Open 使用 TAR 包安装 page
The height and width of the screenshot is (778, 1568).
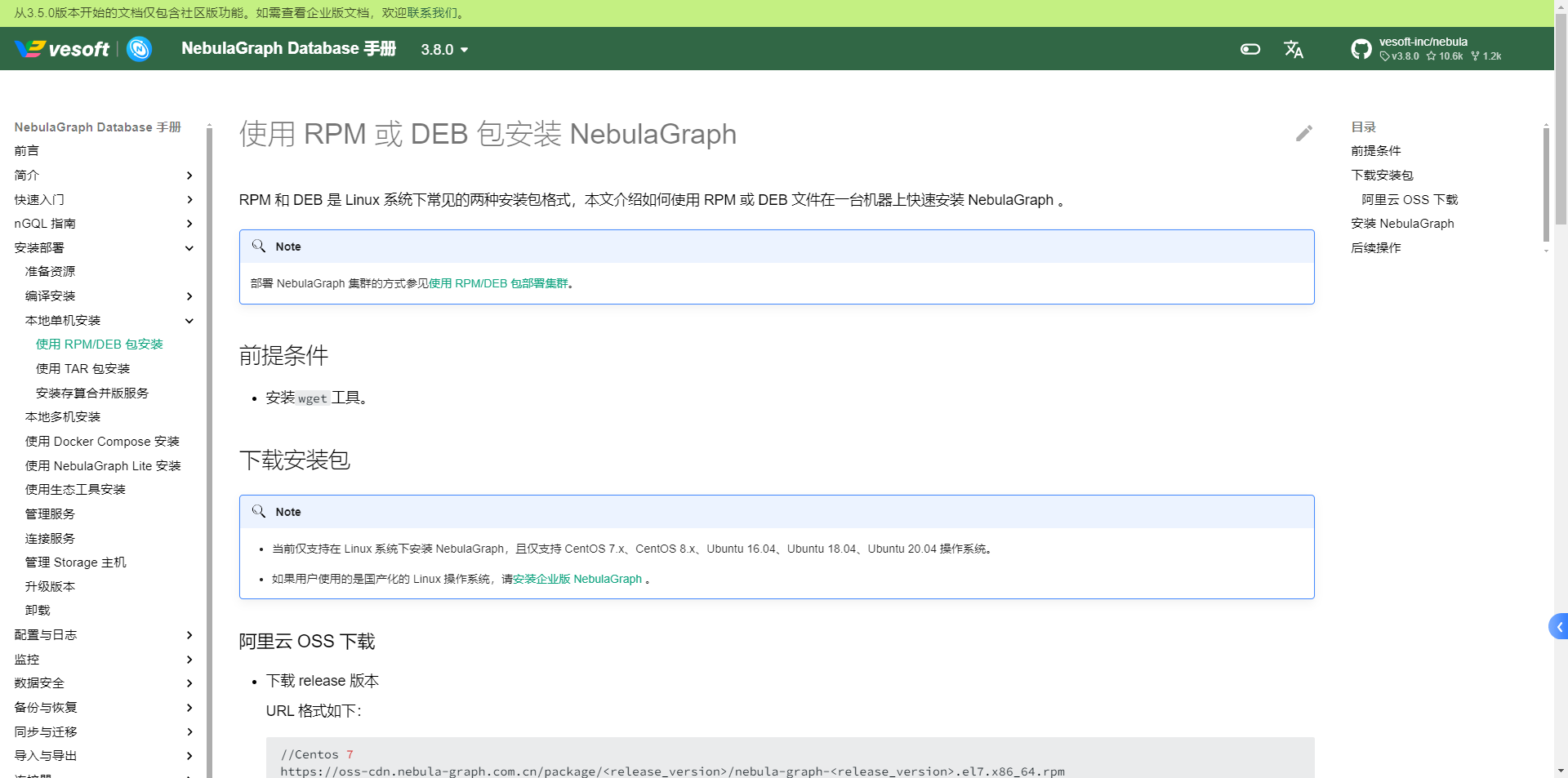[x=82, y=369]
